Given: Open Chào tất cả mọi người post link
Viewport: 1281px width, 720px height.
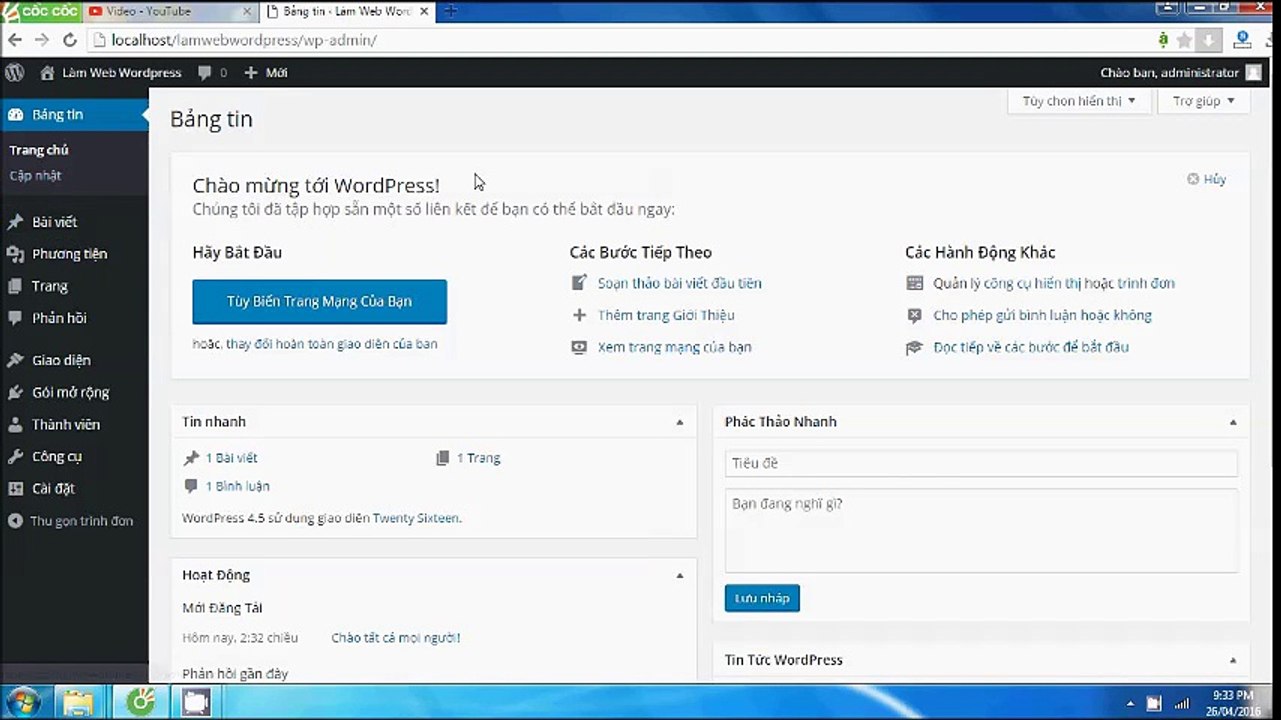Looking at the screenshot, I should tap(395, 638).
